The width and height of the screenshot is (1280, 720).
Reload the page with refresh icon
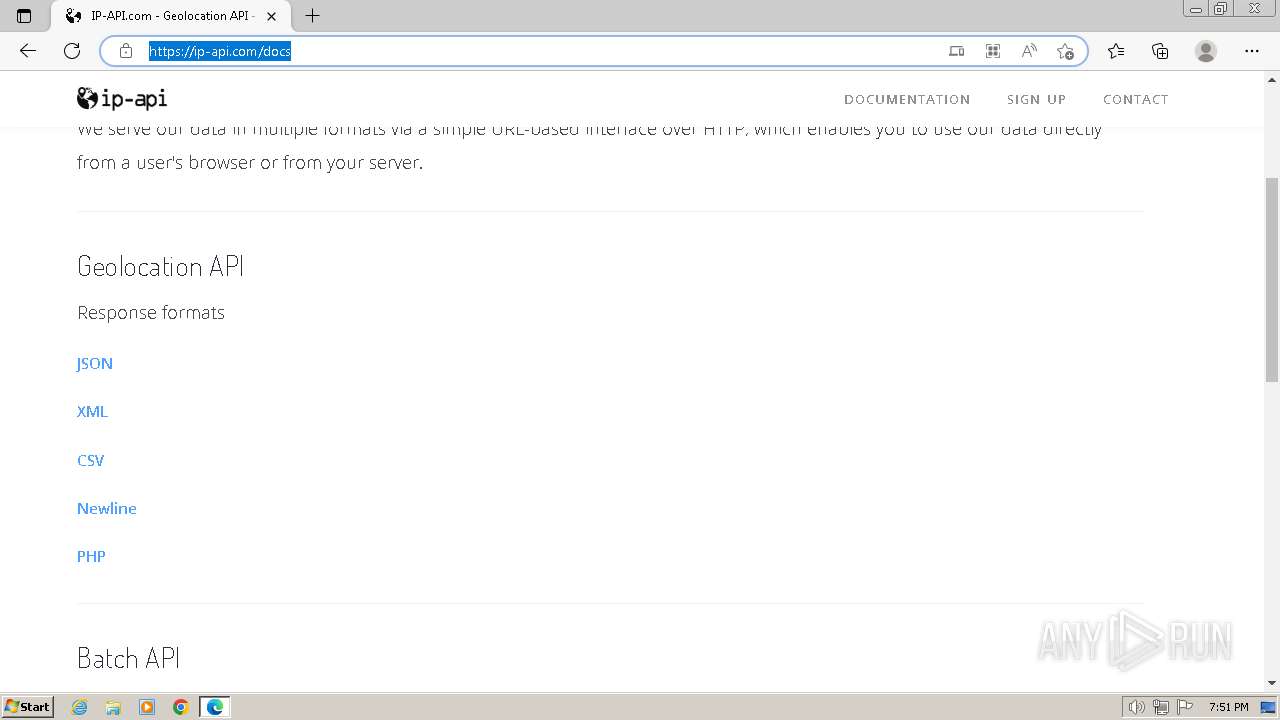[x=72, y=51]
